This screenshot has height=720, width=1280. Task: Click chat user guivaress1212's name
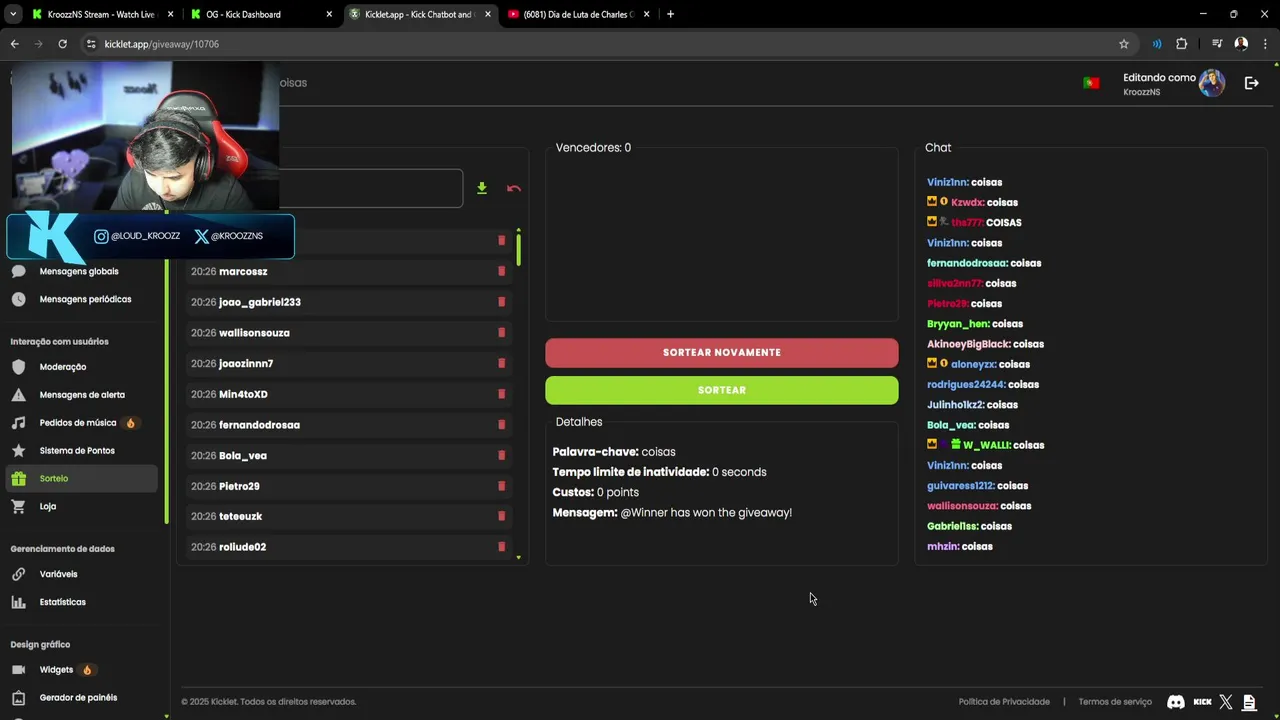pyautogui.click(x=961, y=485)
